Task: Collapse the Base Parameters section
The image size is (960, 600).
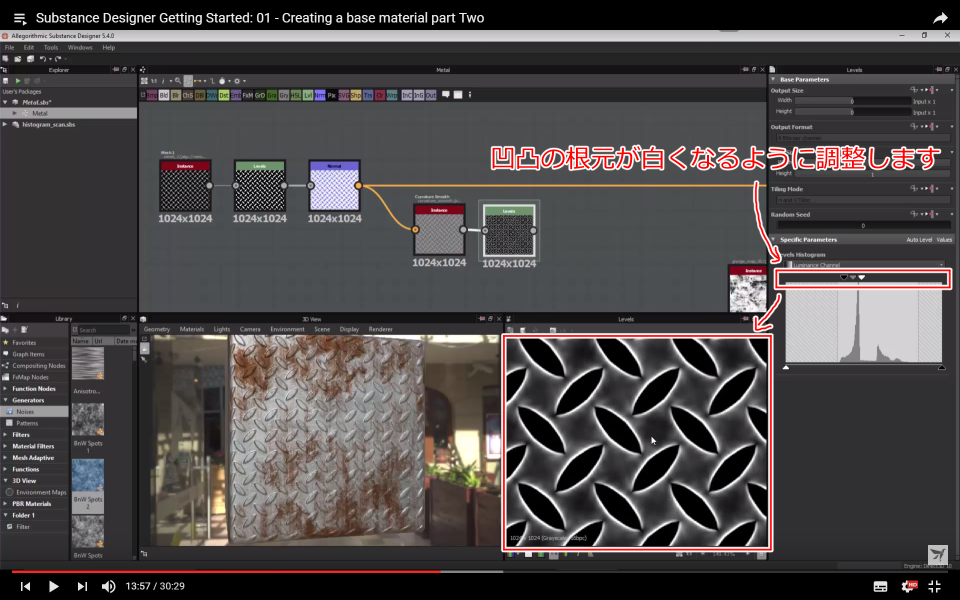Action: coord(773,80)
